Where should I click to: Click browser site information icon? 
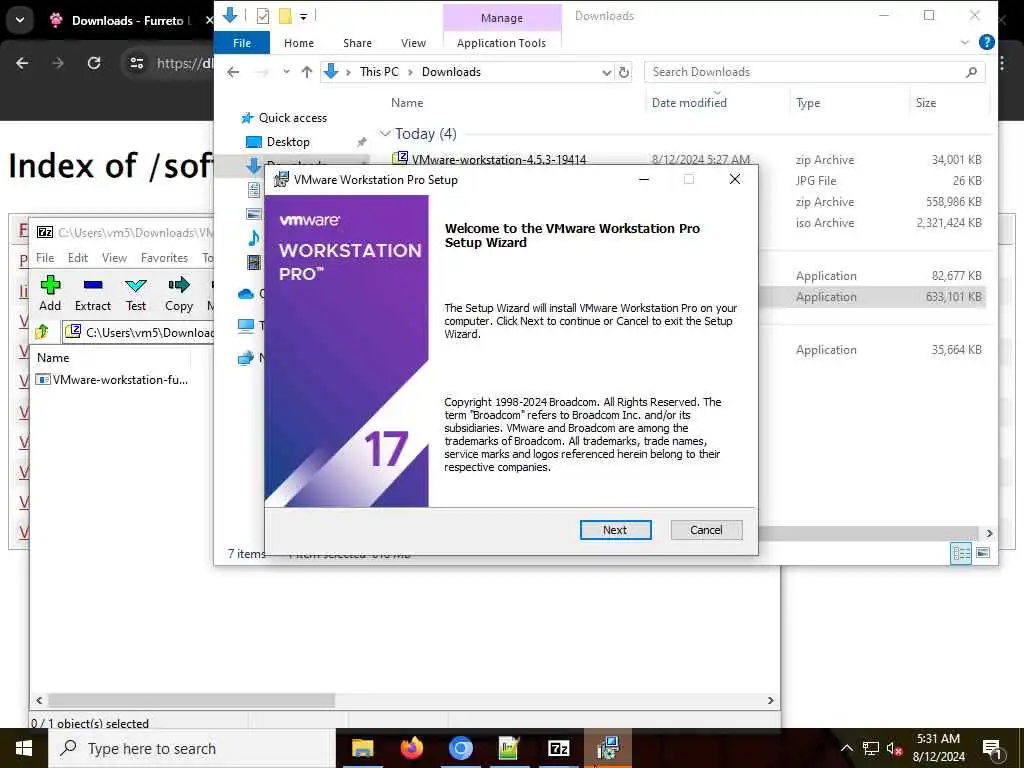pos(136,63)
